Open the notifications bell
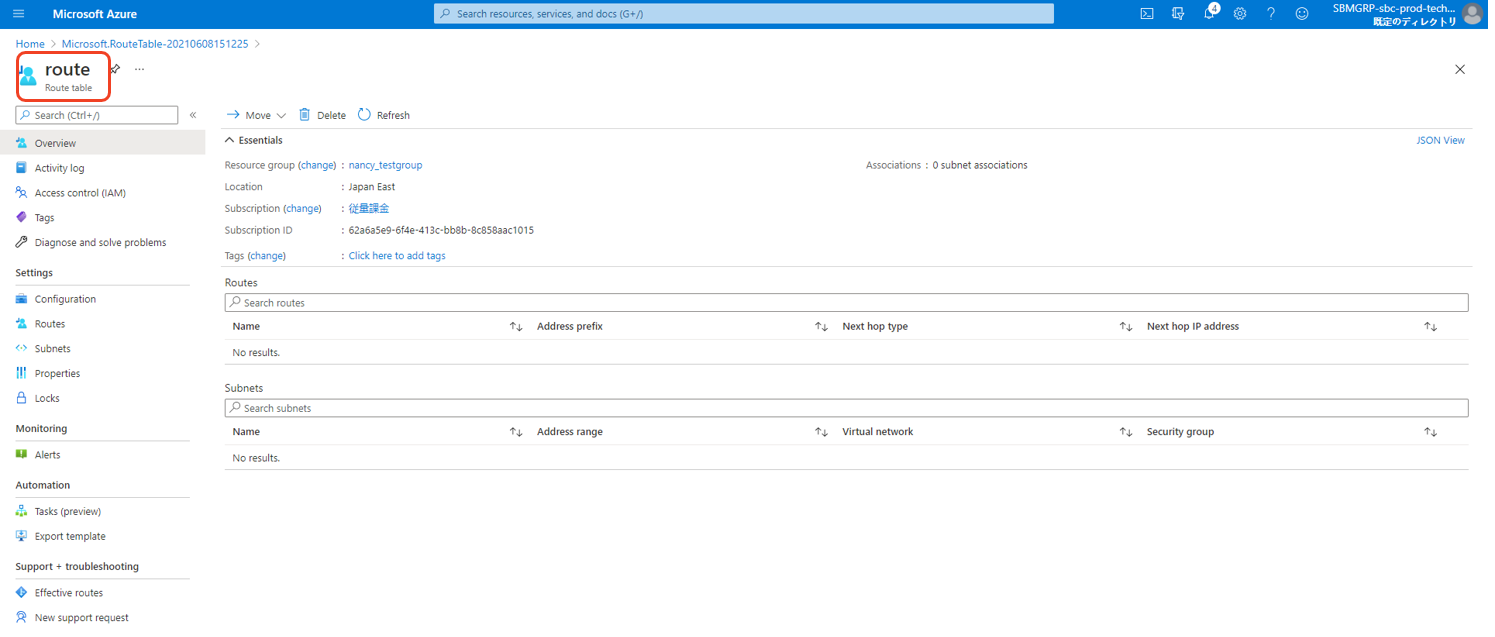1495x637 pixels. pyautogui.click(x=1209, y=14)
